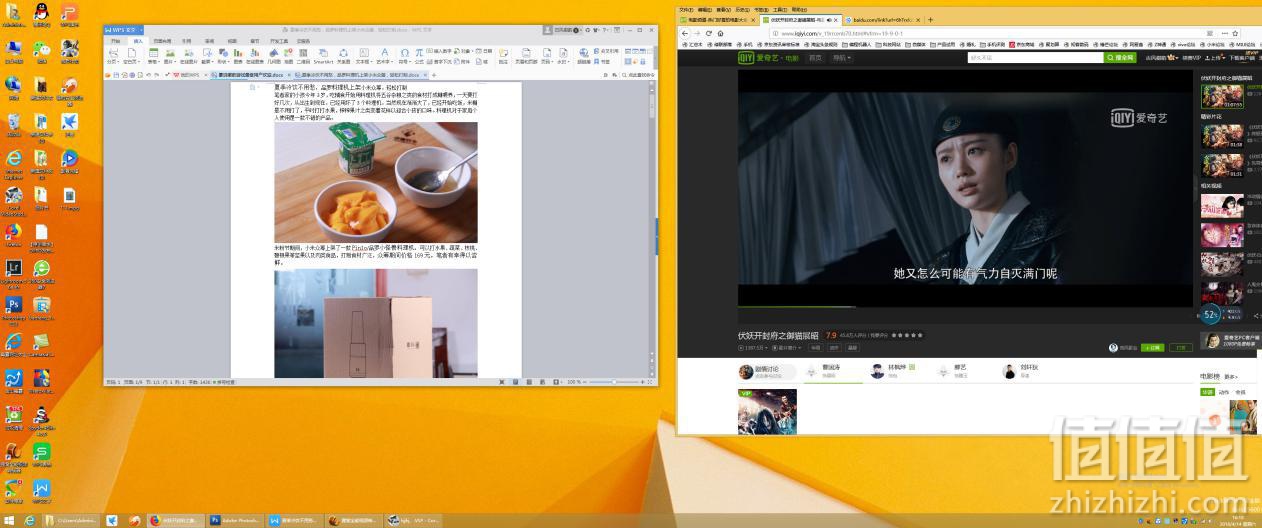Click the Firefox back arrow

684,33
